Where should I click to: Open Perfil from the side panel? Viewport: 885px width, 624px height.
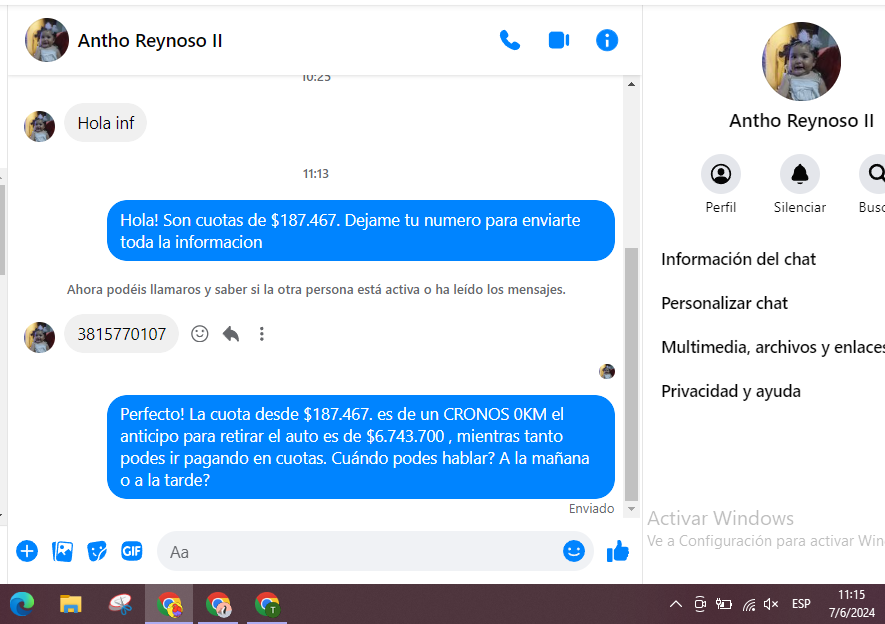pos(720,175)
